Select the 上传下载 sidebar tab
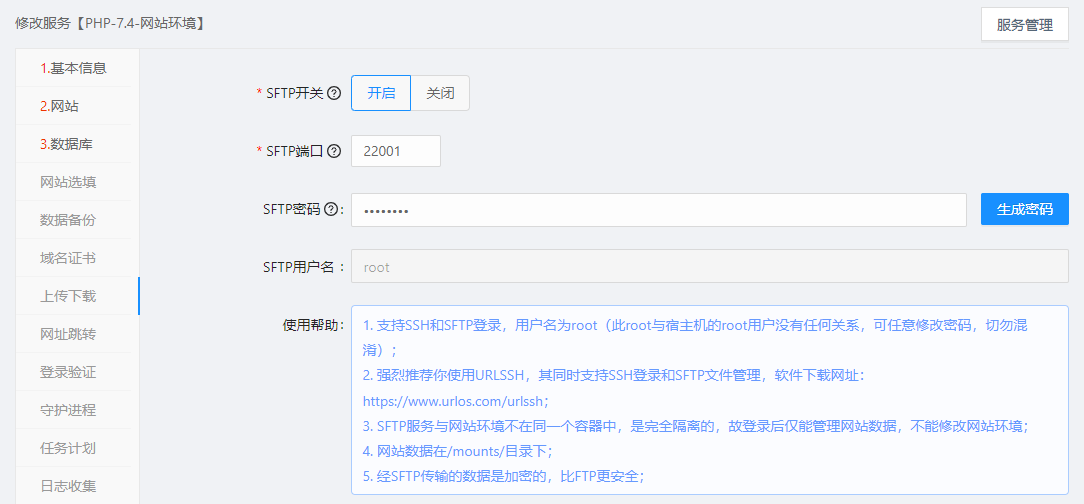Image resolution: width=1084 pixels, height=504 pixels. [x=68, y=296]
